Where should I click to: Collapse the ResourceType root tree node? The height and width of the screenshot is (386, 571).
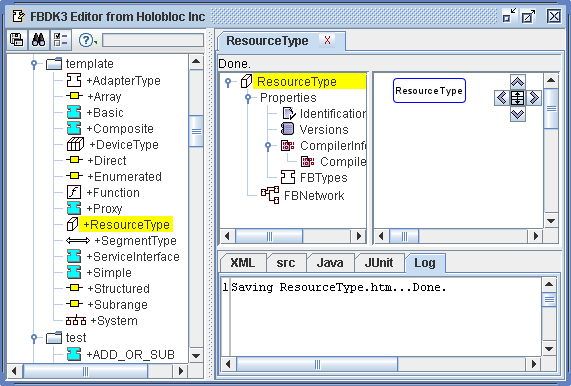coord(228,82)
